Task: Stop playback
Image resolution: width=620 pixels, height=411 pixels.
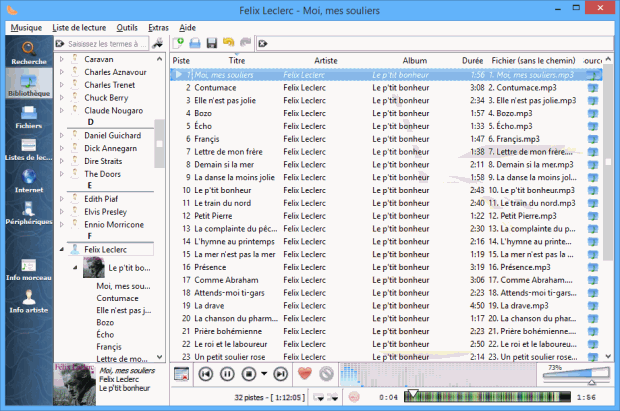Action: (x=249, y=374)
